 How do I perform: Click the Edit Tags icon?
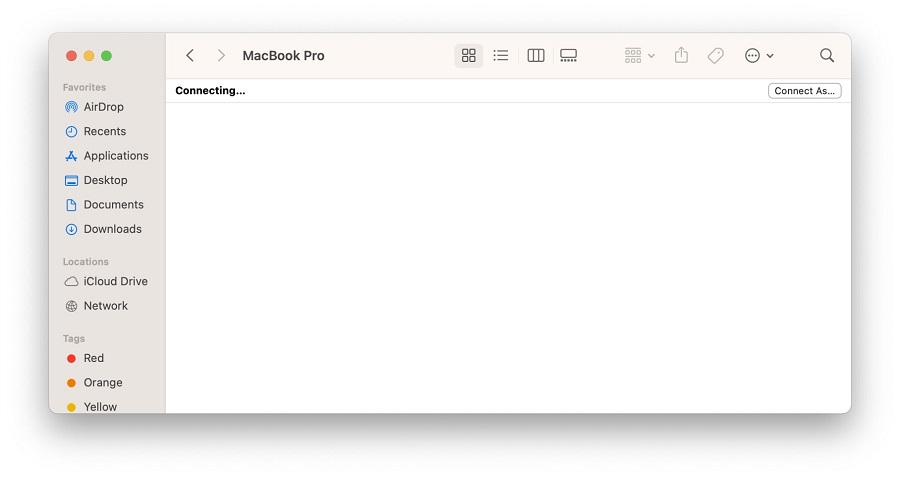pos(716,56)
